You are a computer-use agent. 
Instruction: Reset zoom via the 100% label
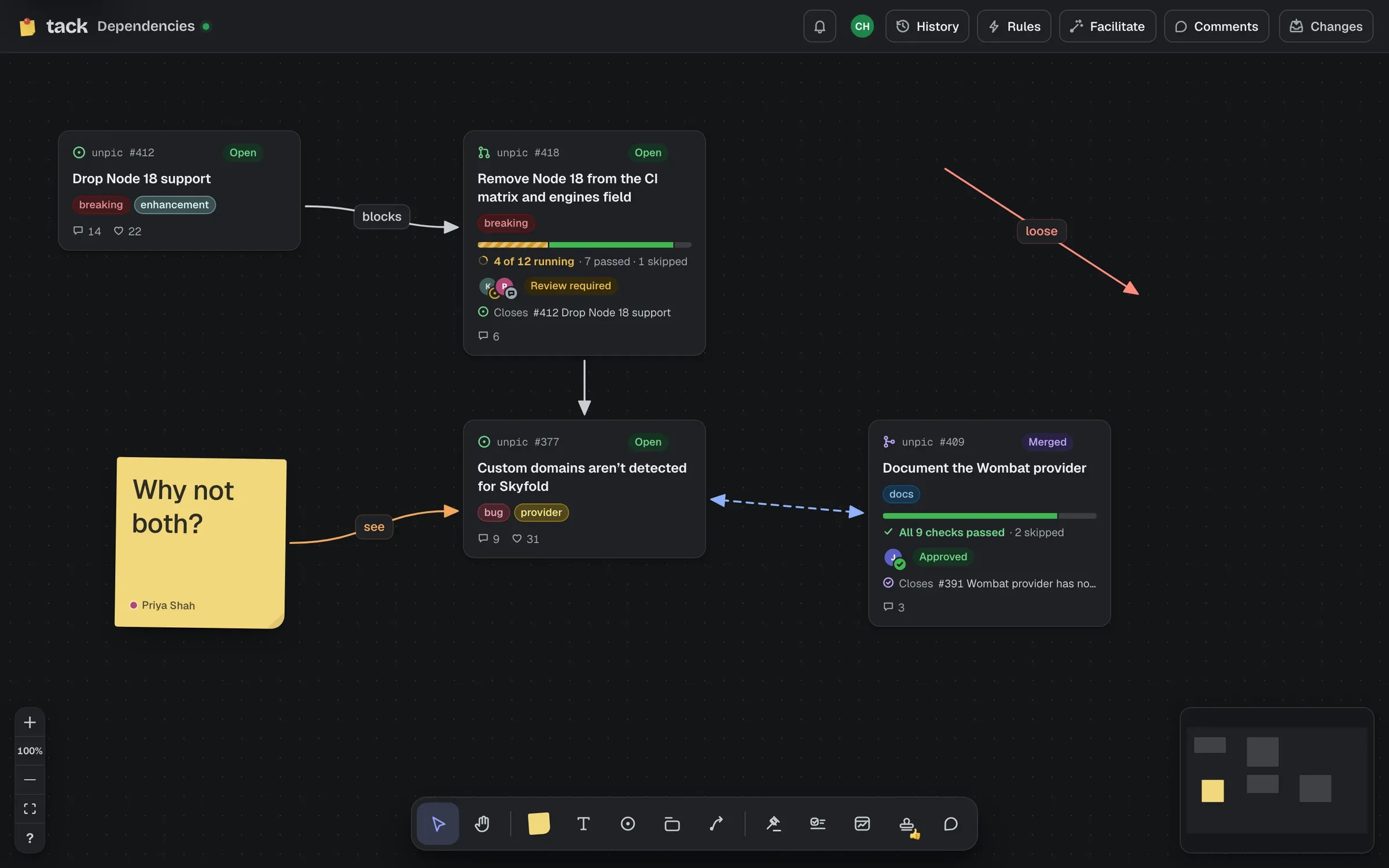30,751
